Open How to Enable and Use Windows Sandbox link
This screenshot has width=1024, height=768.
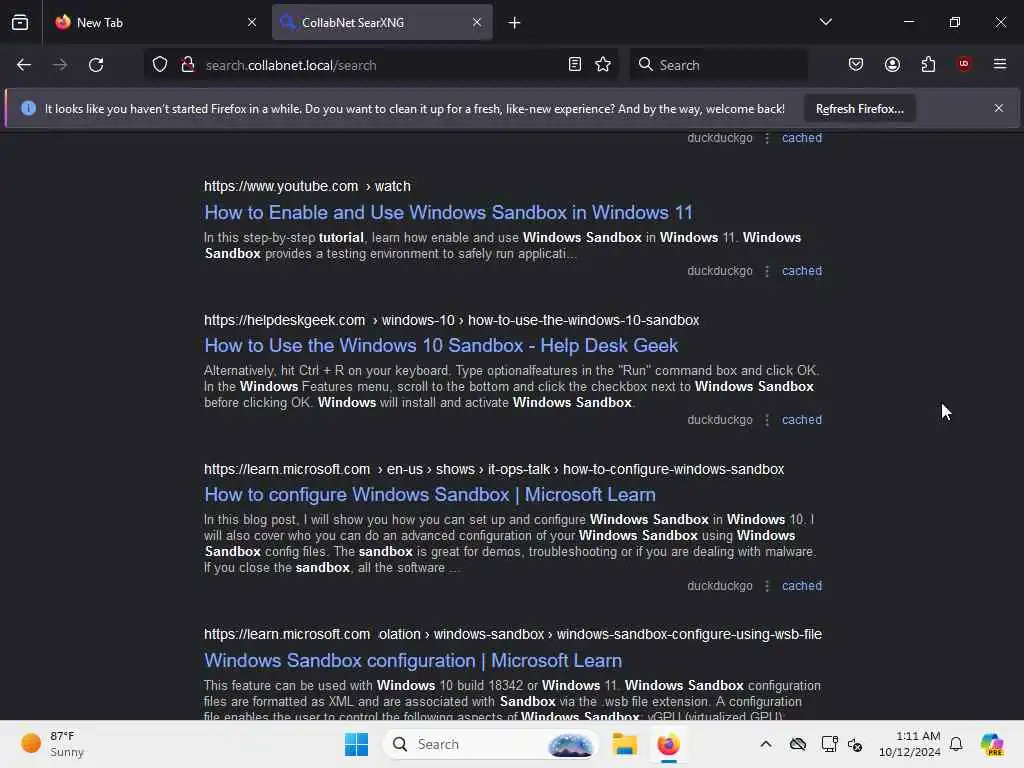(x=448, y=212)
